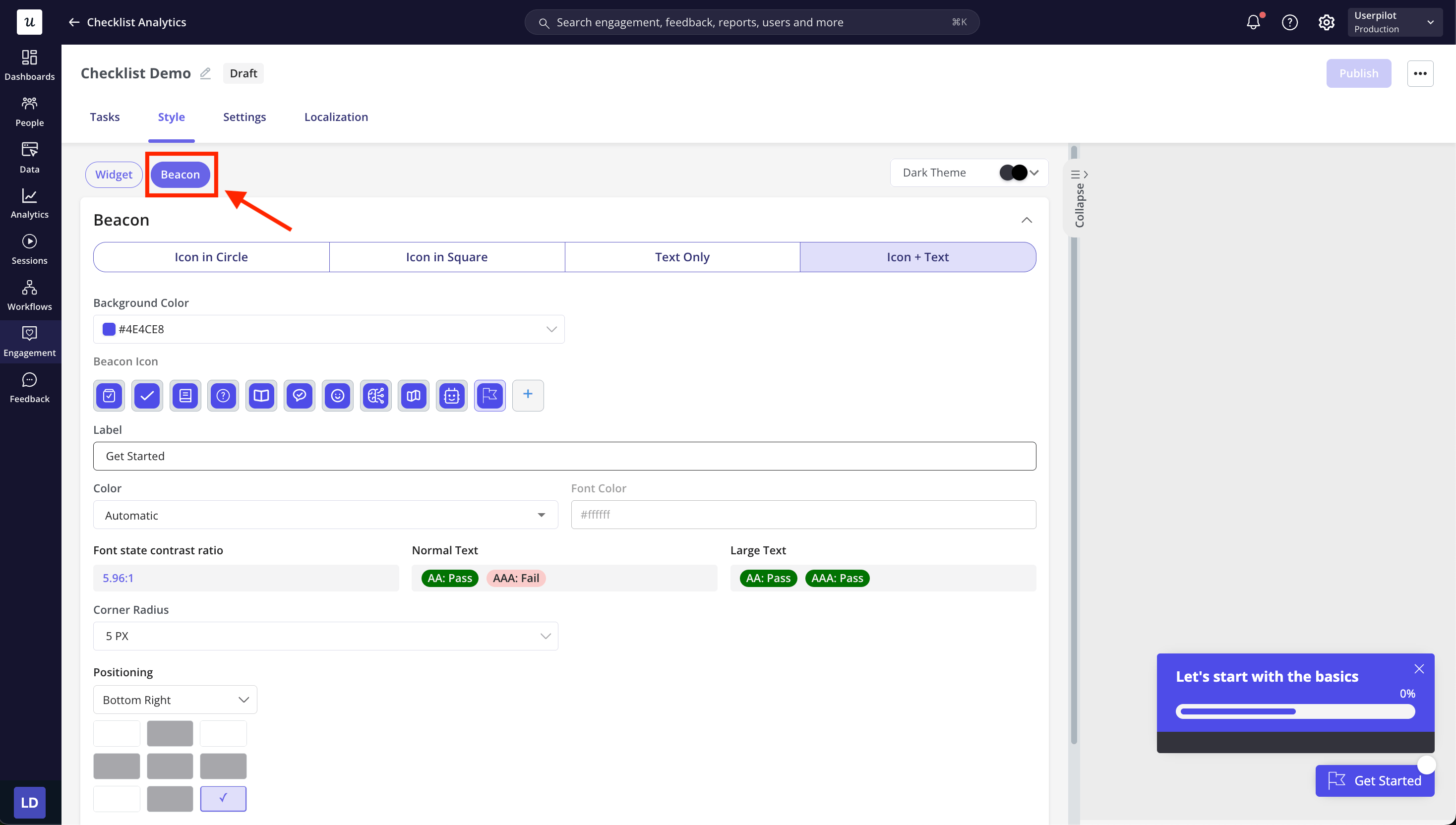Choose the open book beacon icon
The height and width of the screenshot is (825, 1456).
[261, 396]
